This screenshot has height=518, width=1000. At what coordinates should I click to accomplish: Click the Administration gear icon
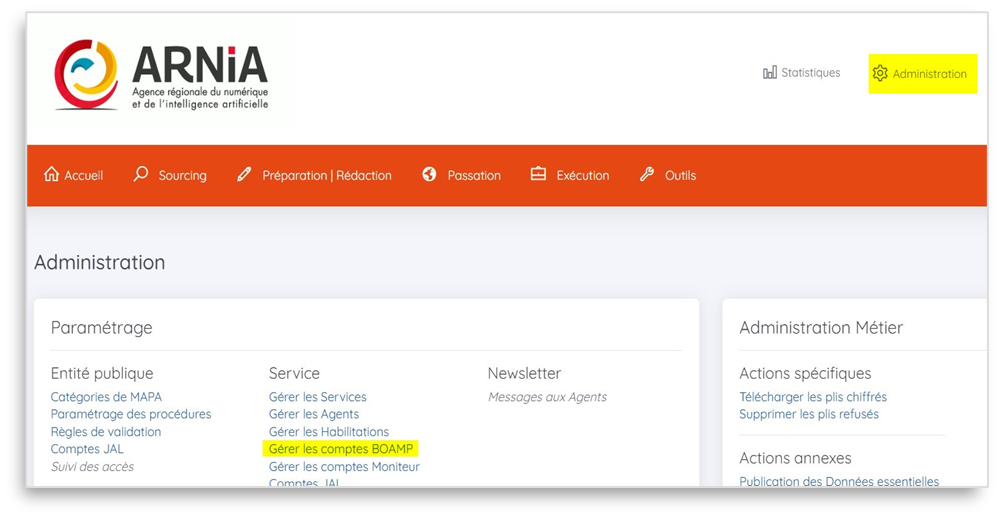[880, 74]
